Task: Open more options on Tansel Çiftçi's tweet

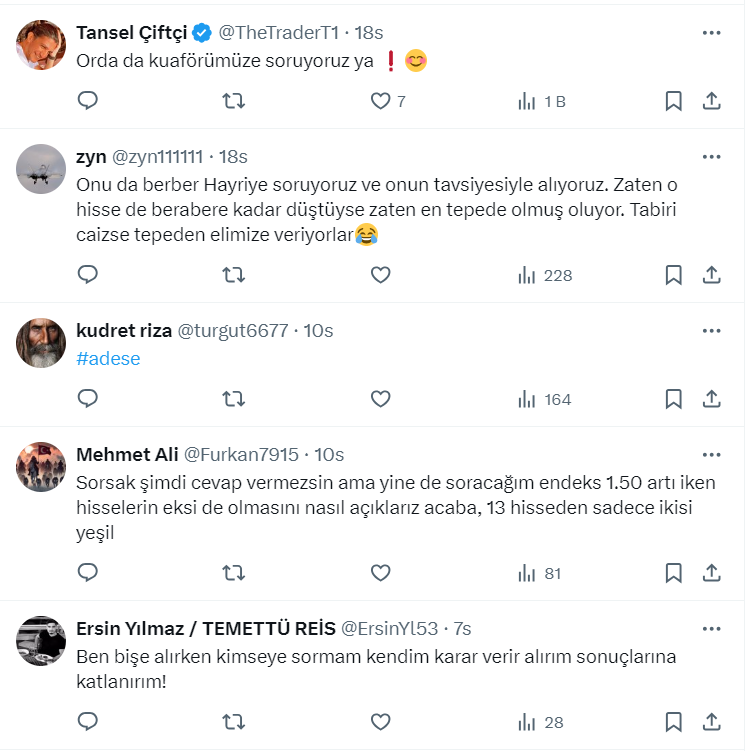Action: [711, 33]
